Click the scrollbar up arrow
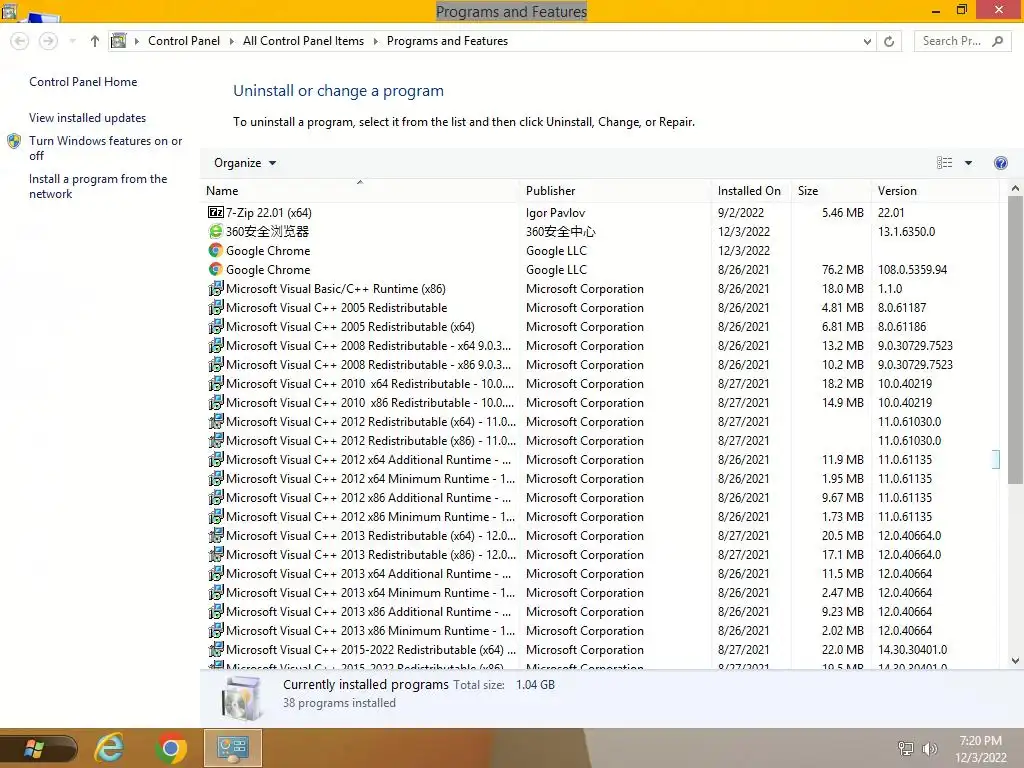 pos(1015,188)
